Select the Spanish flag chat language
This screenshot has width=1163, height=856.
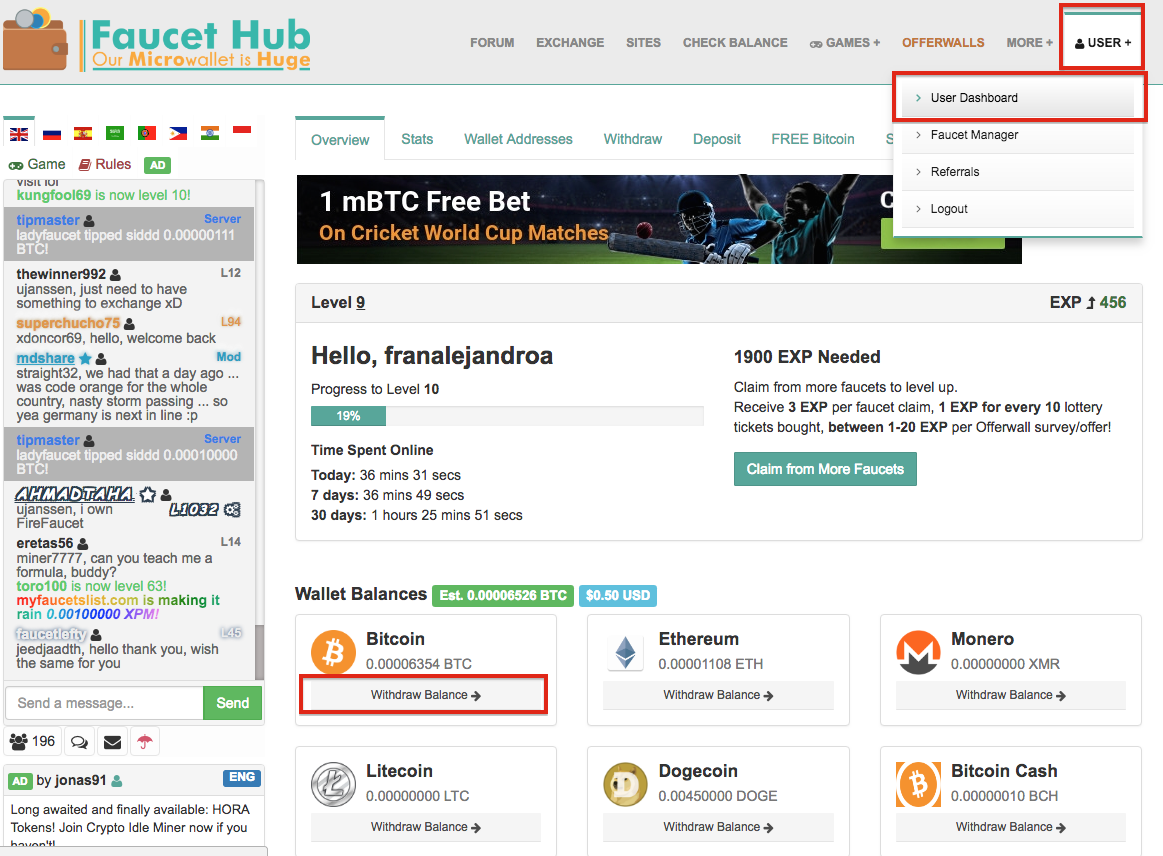83,134
